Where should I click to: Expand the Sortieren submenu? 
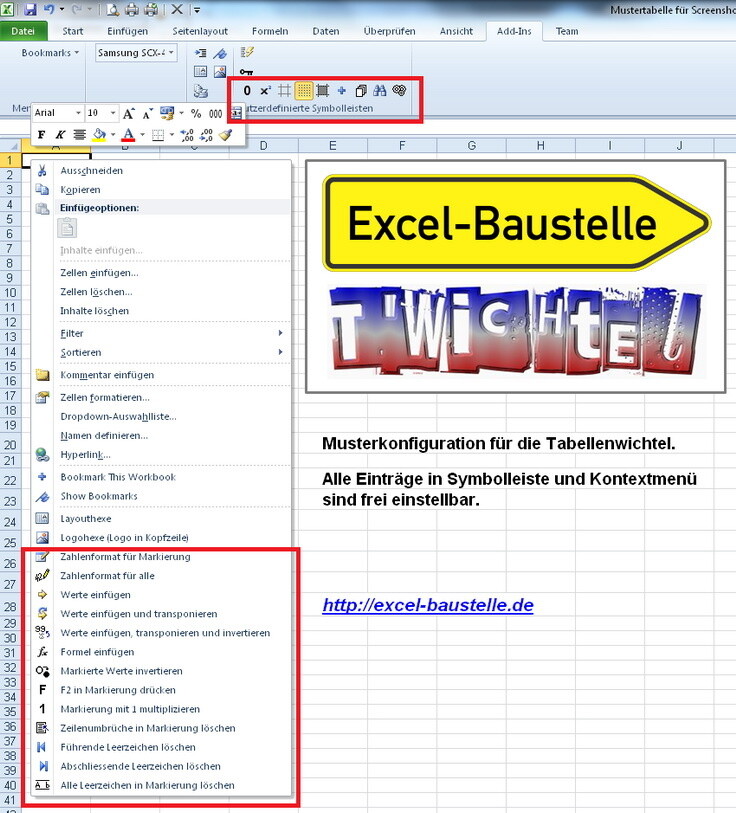tap(161, 353)
